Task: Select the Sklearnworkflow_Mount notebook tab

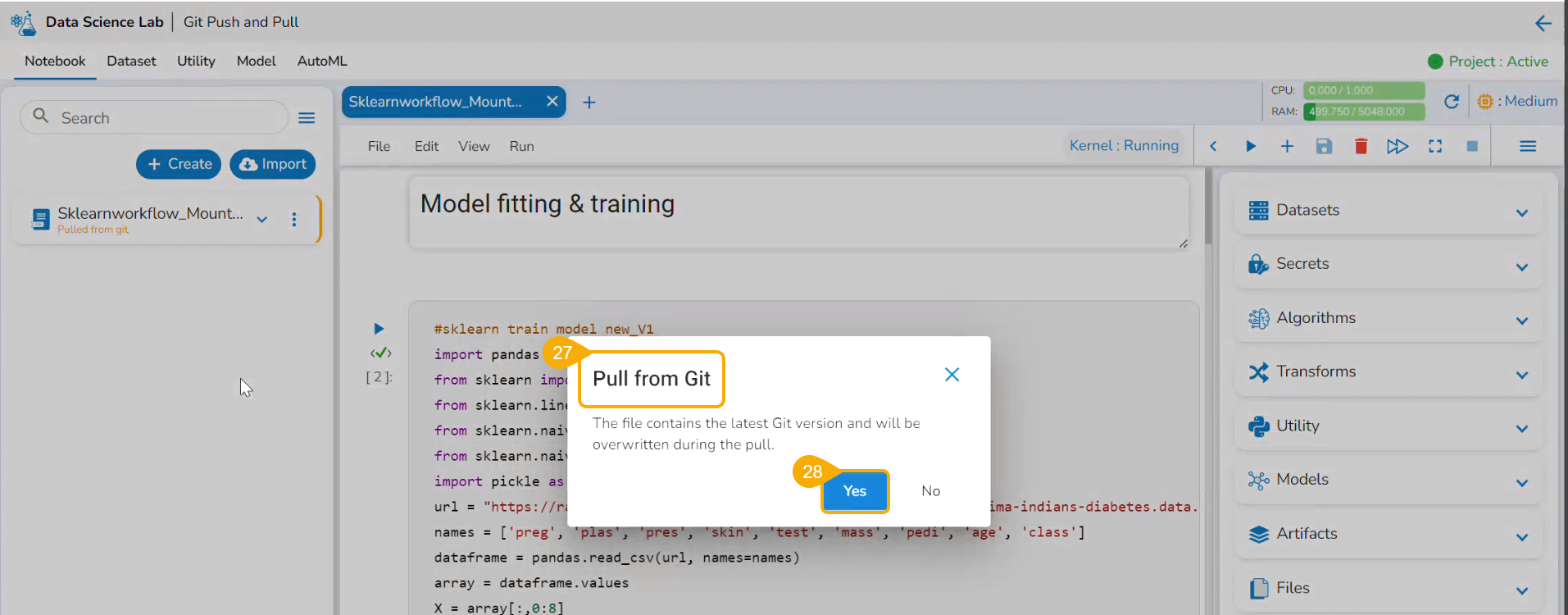Action: [453, 102]
